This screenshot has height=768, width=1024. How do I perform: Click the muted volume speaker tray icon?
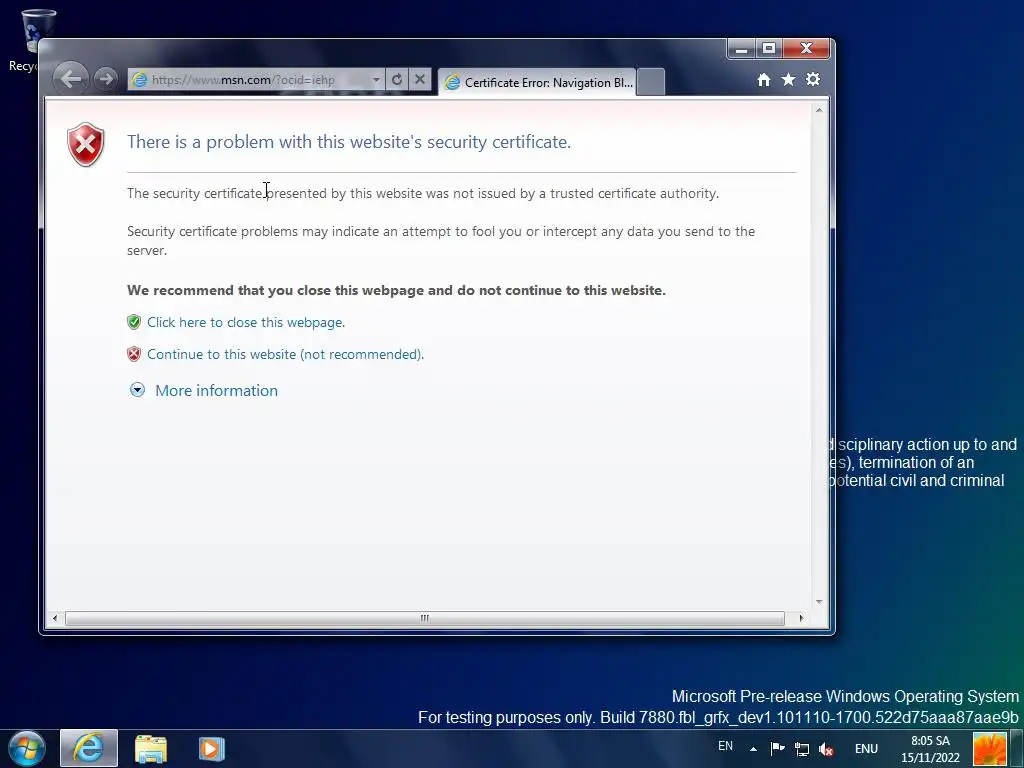point(826,749)
